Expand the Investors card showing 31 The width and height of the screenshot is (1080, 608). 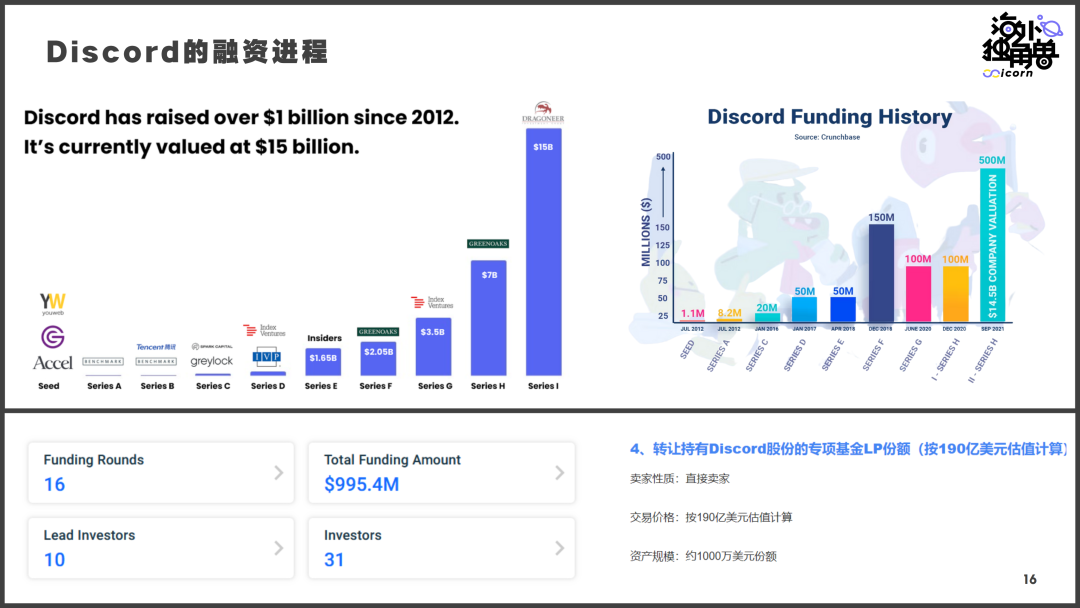click(560, 548)
